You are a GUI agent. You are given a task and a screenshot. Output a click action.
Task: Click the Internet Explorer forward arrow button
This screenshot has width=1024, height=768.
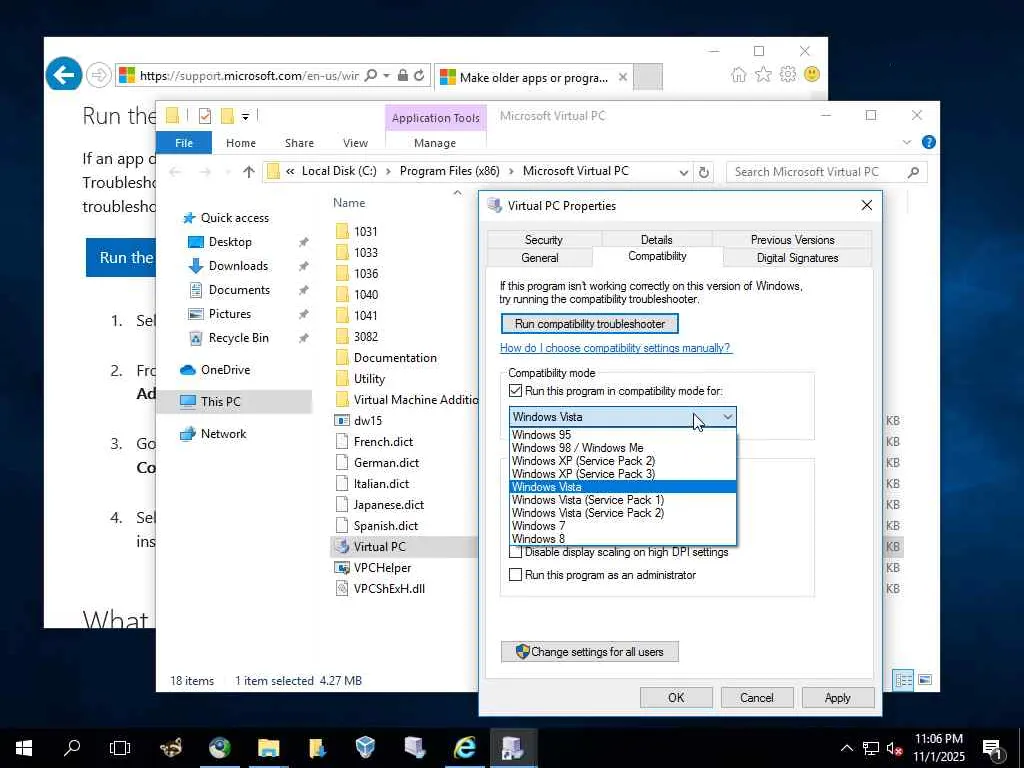point(99,75)
